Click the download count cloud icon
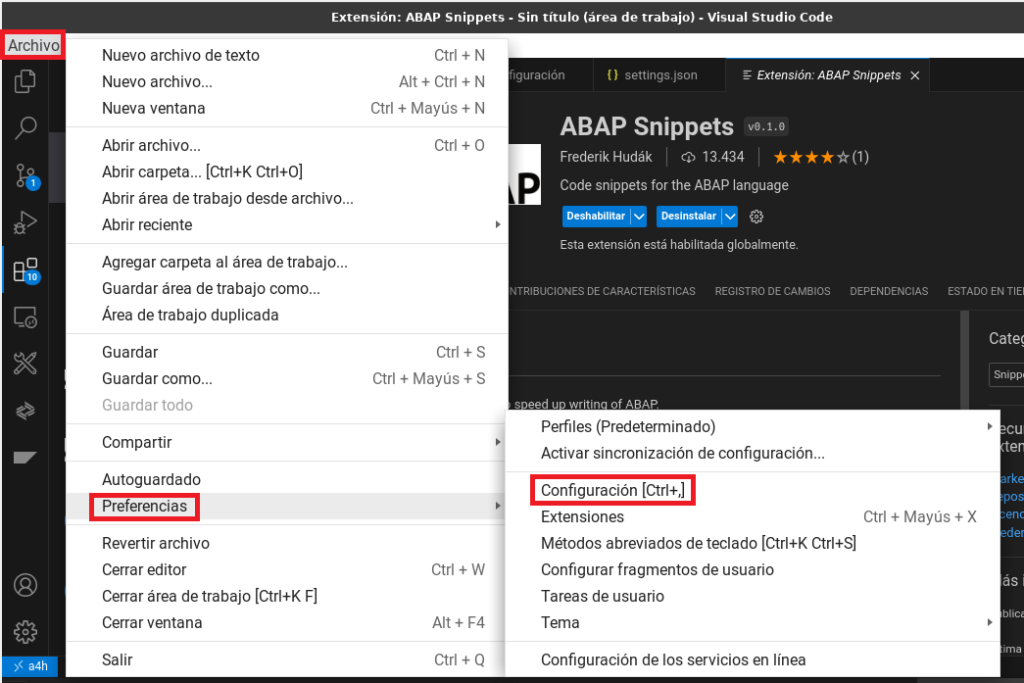 688,157
